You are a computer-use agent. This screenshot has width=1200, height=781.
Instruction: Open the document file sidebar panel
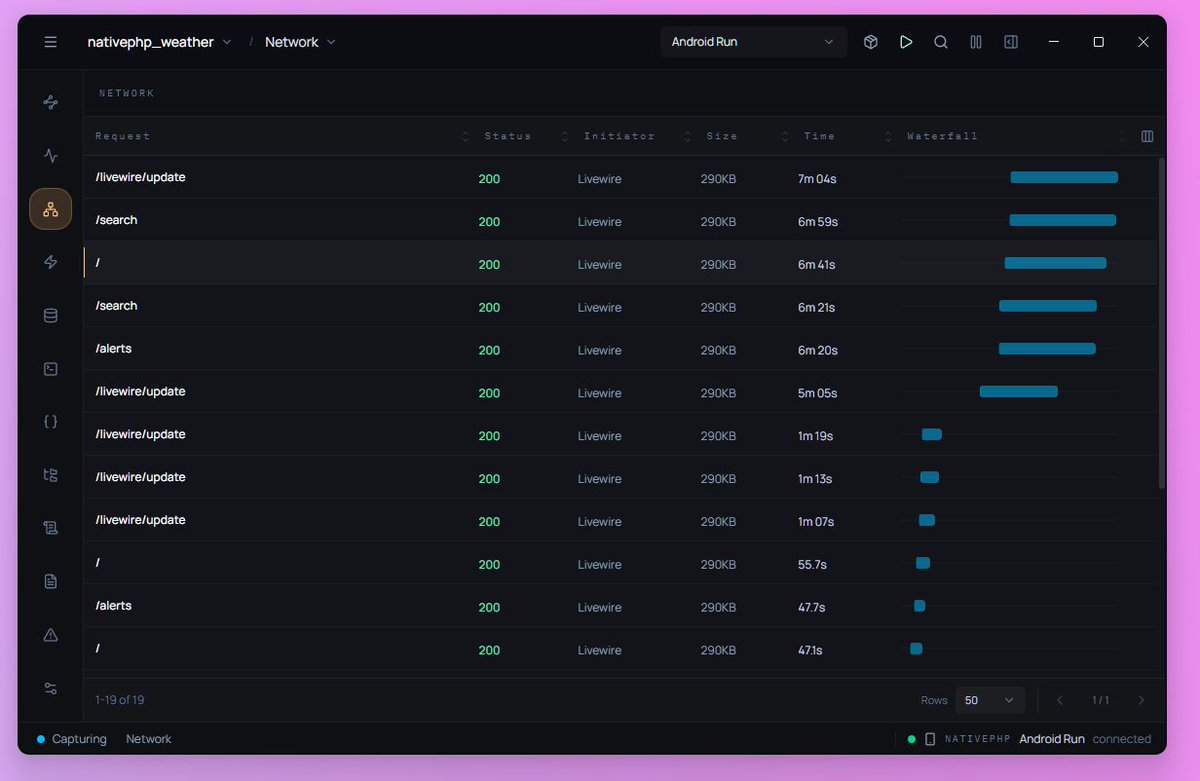[50, 581]
